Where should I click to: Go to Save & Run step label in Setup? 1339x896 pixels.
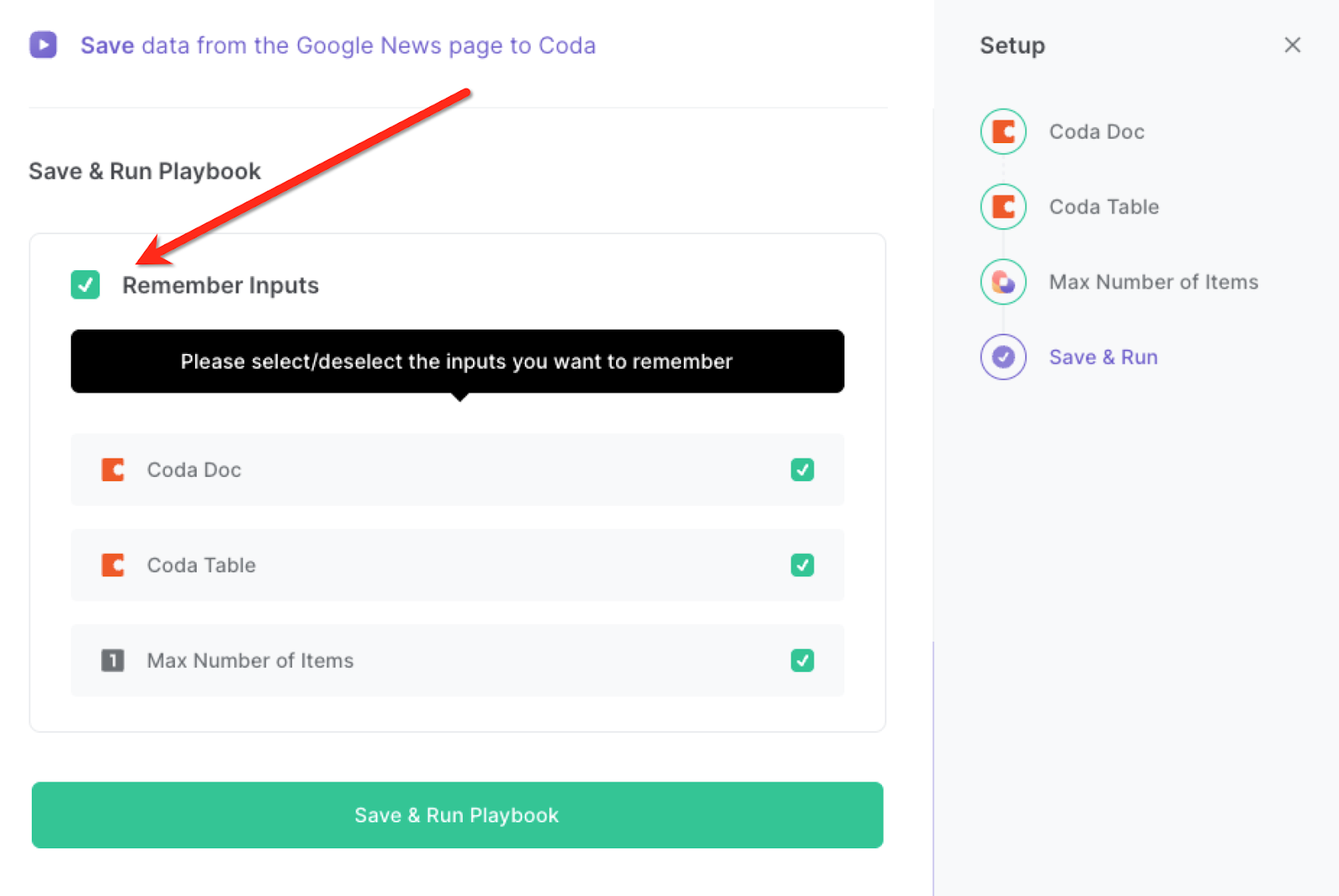1104,357
